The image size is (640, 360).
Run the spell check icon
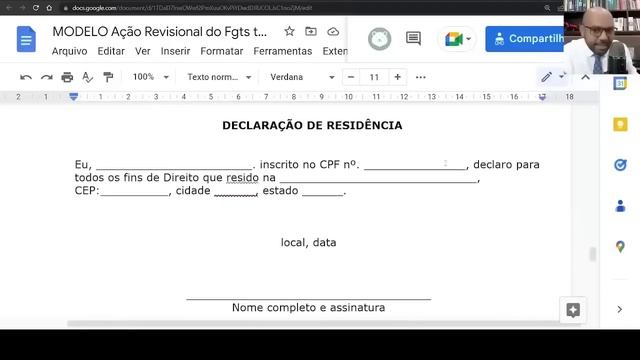pyautogui.click(x=87, y=77)
